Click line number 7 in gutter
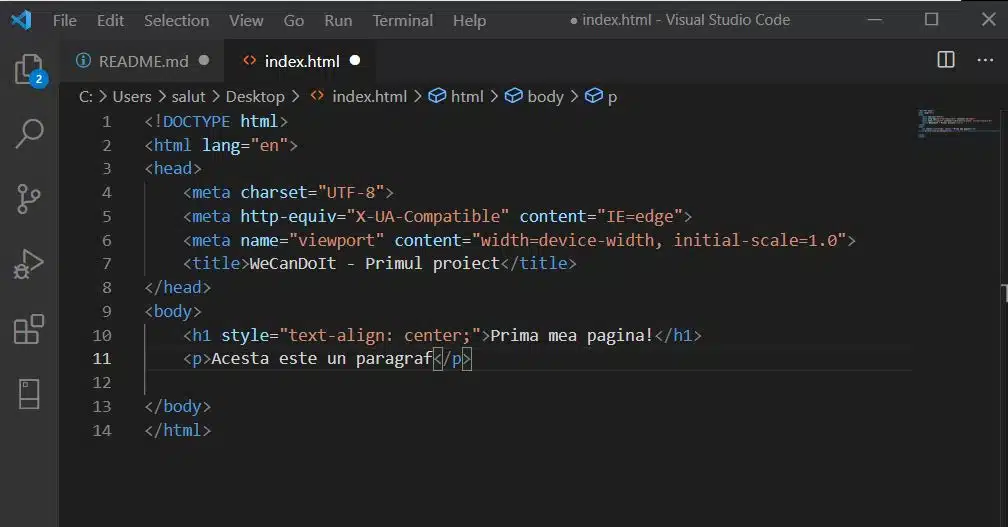 [x=107, y=264]
